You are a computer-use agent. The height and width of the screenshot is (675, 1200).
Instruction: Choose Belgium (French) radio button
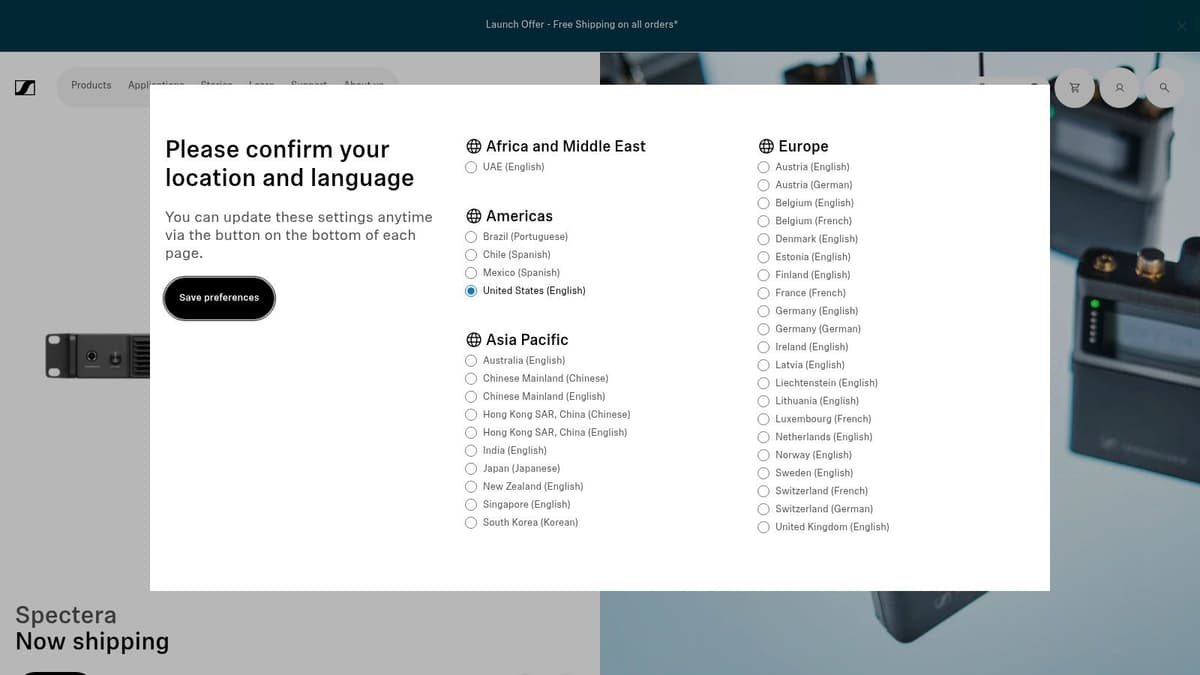pos(764,221)
